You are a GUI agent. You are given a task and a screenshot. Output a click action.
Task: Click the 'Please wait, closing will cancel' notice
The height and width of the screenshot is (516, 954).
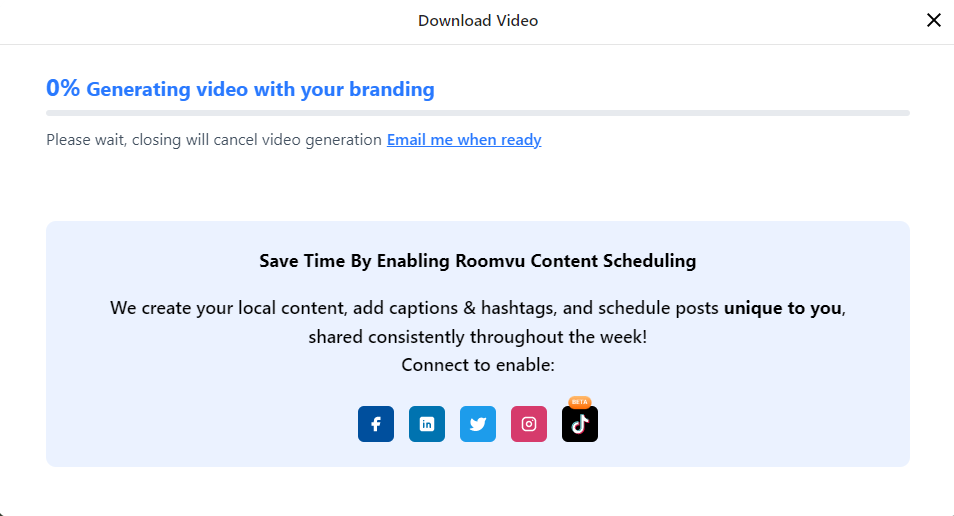214,140
